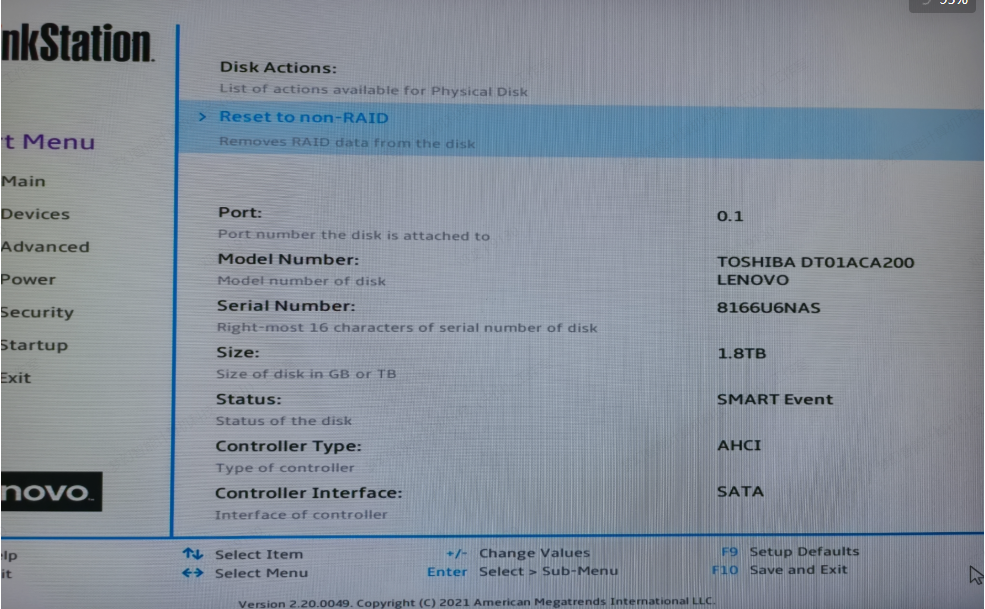This screenshot has height=609, width=985.
Task: Click the Status: label
Action: pyautogui.click(x=249, y=399)
